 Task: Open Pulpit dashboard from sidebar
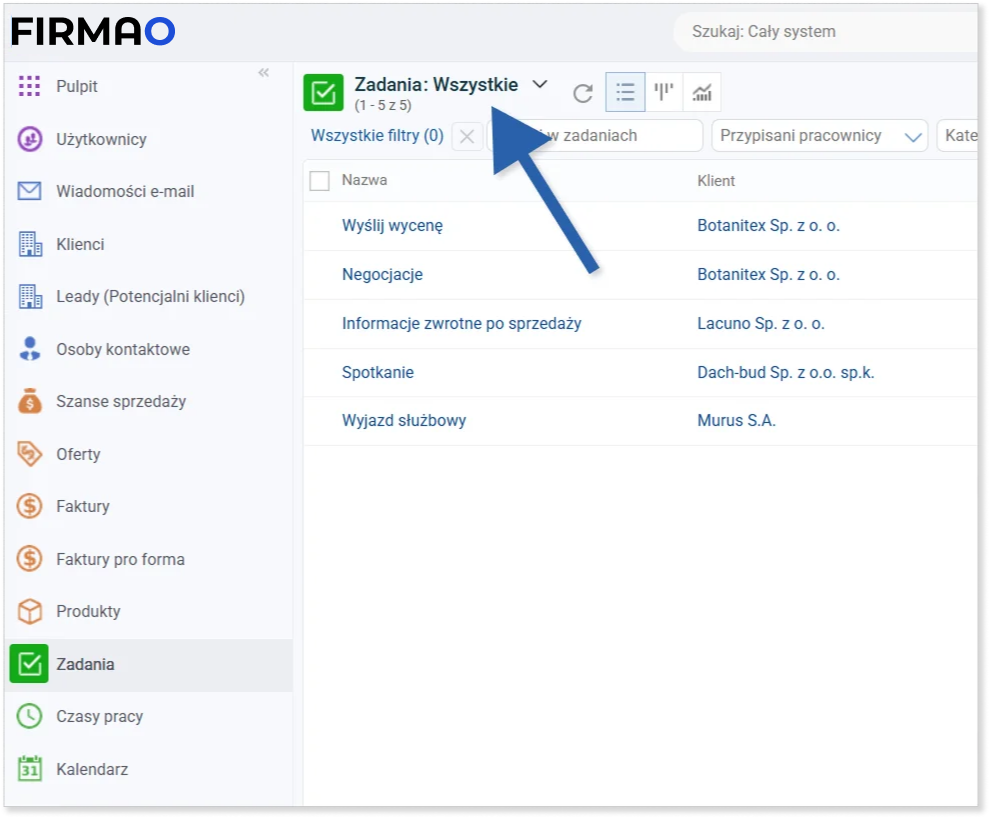tap(76, 86)
